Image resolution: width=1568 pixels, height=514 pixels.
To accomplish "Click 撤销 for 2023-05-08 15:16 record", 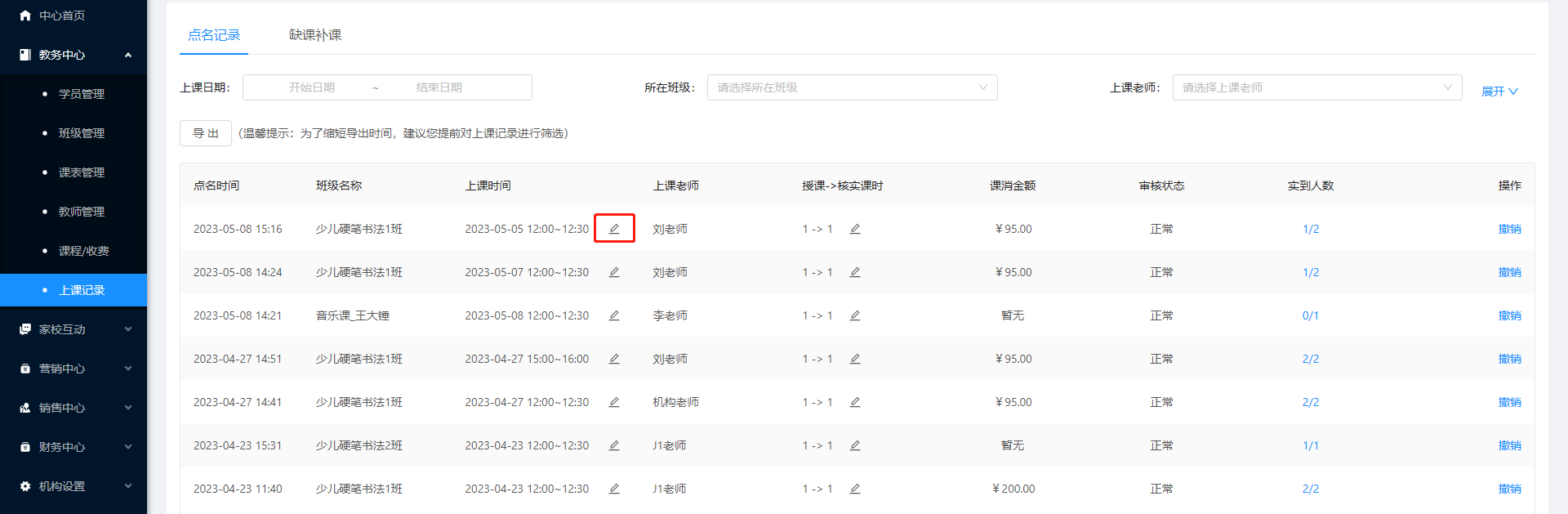I will click(x=1509, y=229).
